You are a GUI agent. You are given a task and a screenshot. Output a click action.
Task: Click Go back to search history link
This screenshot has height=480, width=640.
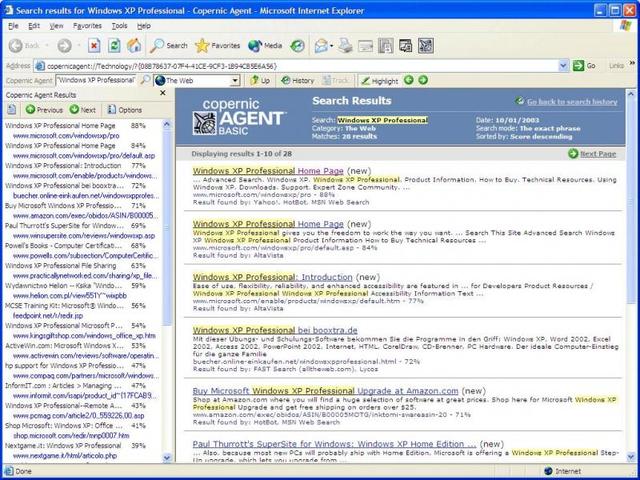tap(572, 102)
